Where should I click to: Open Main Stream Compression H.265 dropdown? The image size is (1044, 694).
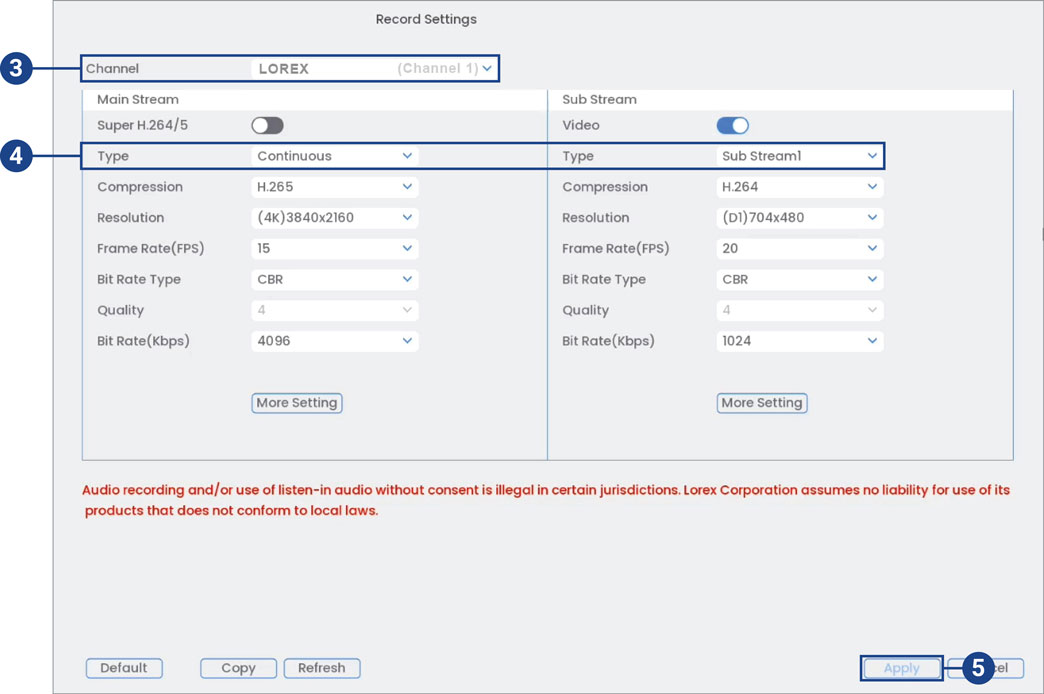[334, 187]
